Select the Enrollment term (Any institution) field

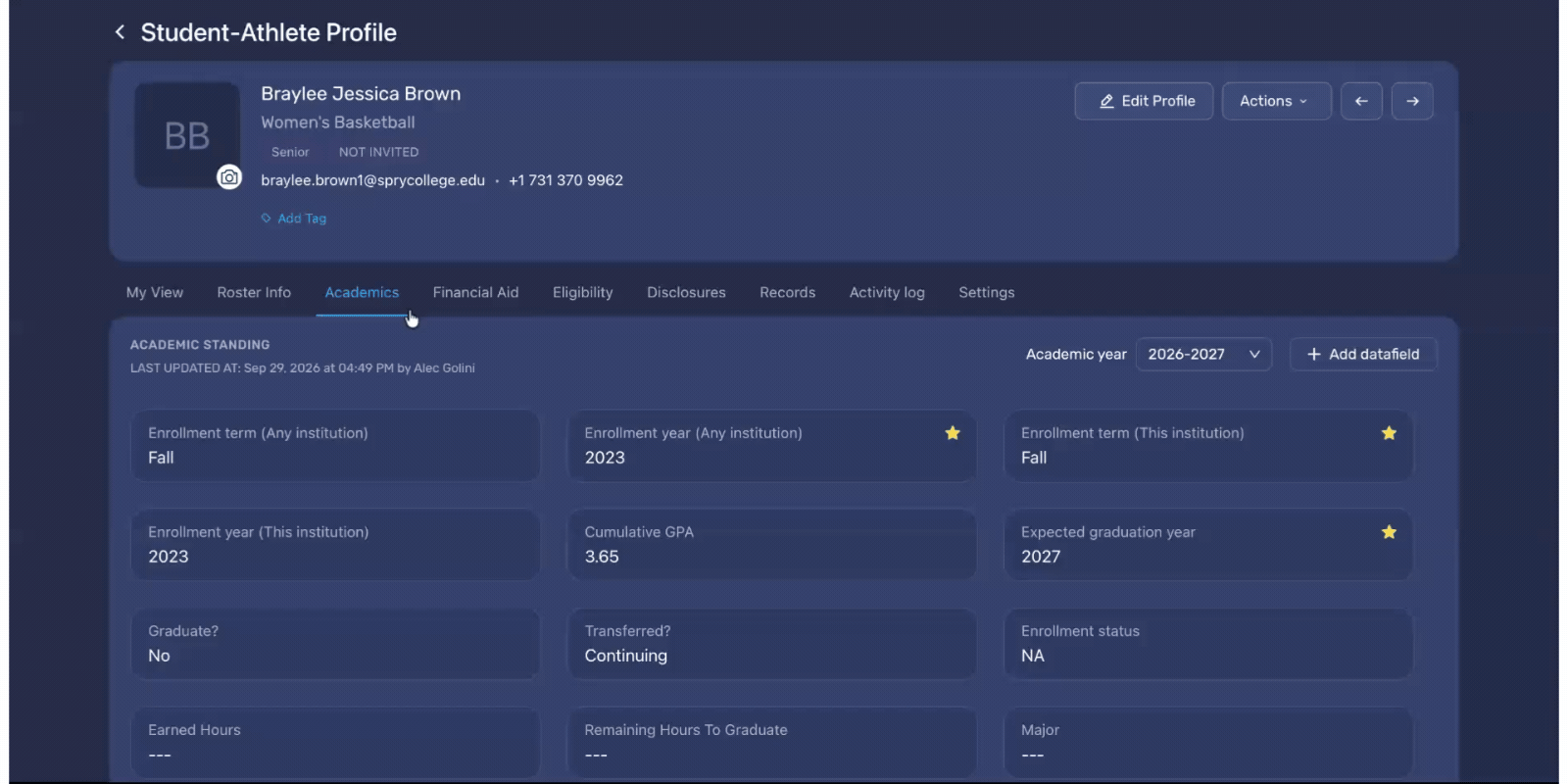pos(335,446)
